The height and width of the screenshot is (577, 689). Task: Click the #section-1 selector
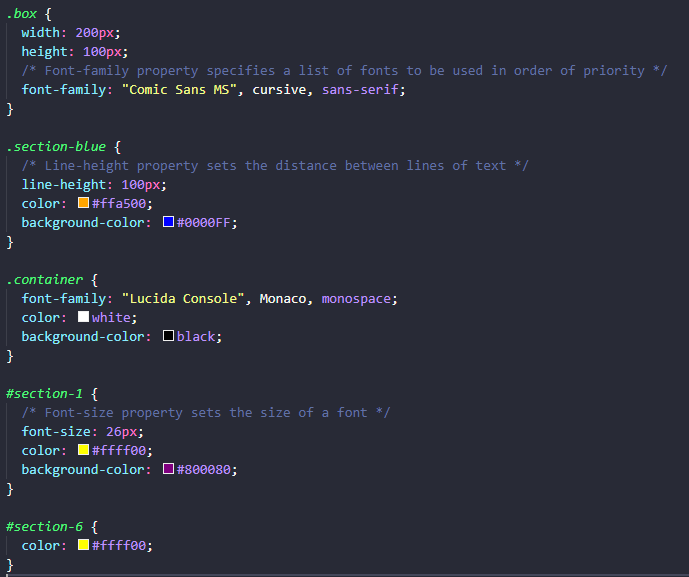coord(44,394)
